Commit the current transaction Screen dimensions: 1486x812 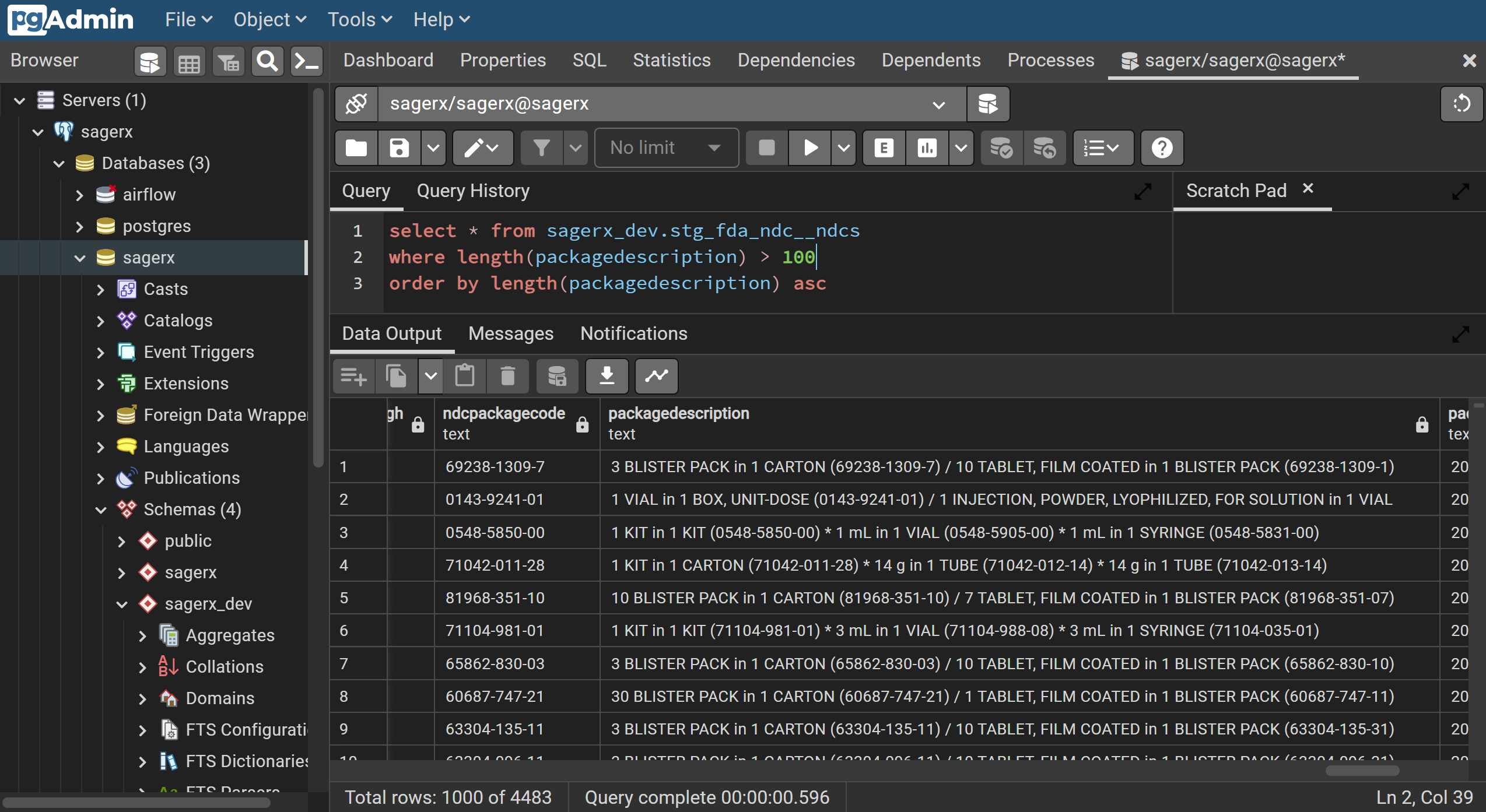(x=1001, y=147)
